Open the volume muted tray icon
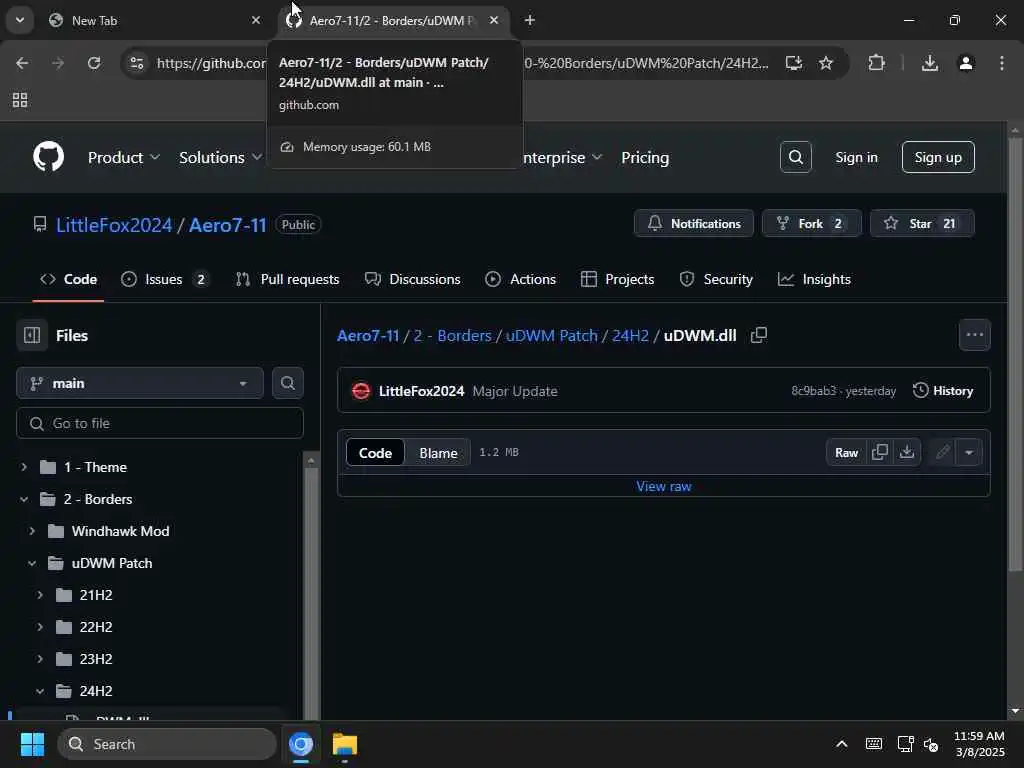The height and width of the screenshot is (768, 1024). (x=931, y=744)
